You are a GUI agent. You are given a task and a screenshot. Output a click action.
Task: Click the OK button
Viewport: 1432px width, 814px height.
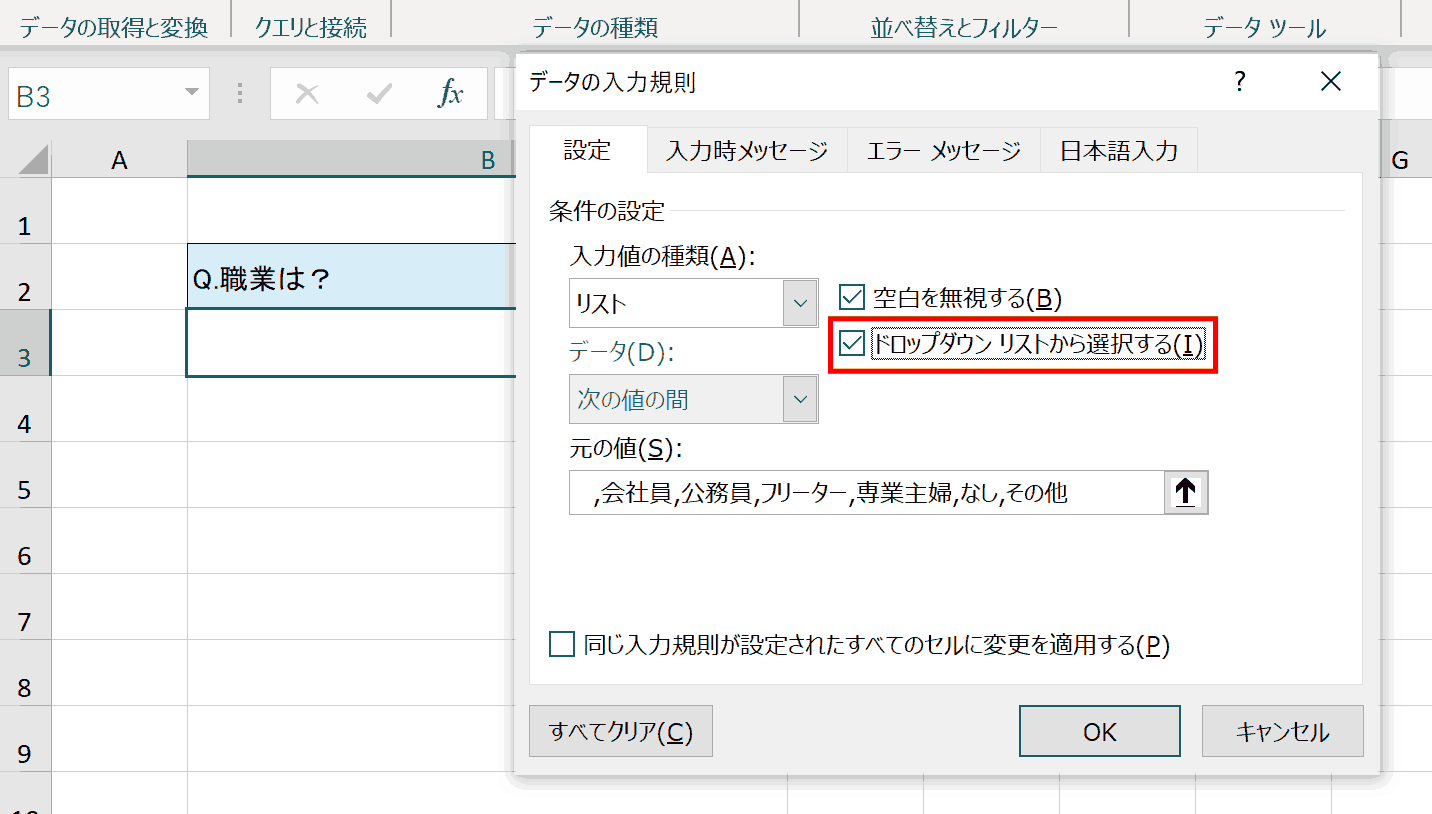tap(1100, 731)
